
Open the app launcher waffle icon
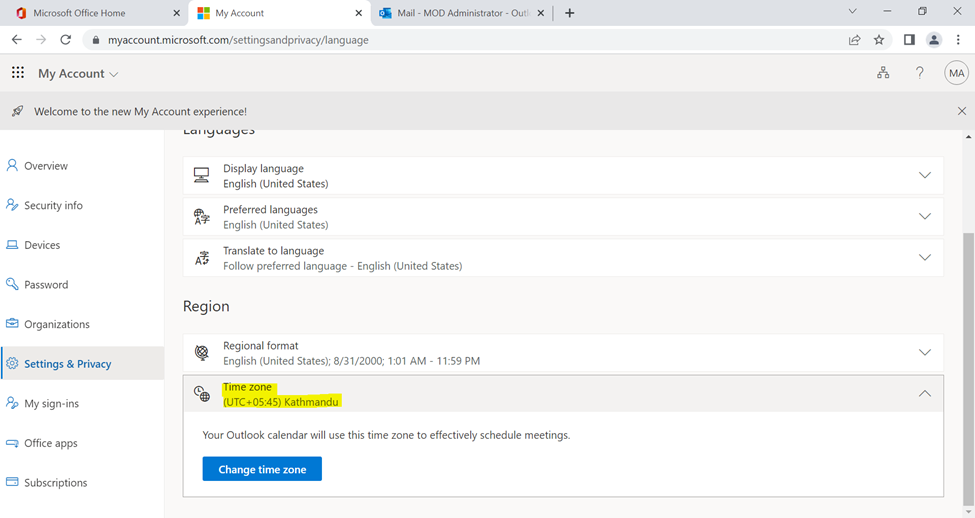[x=18, y=73]
